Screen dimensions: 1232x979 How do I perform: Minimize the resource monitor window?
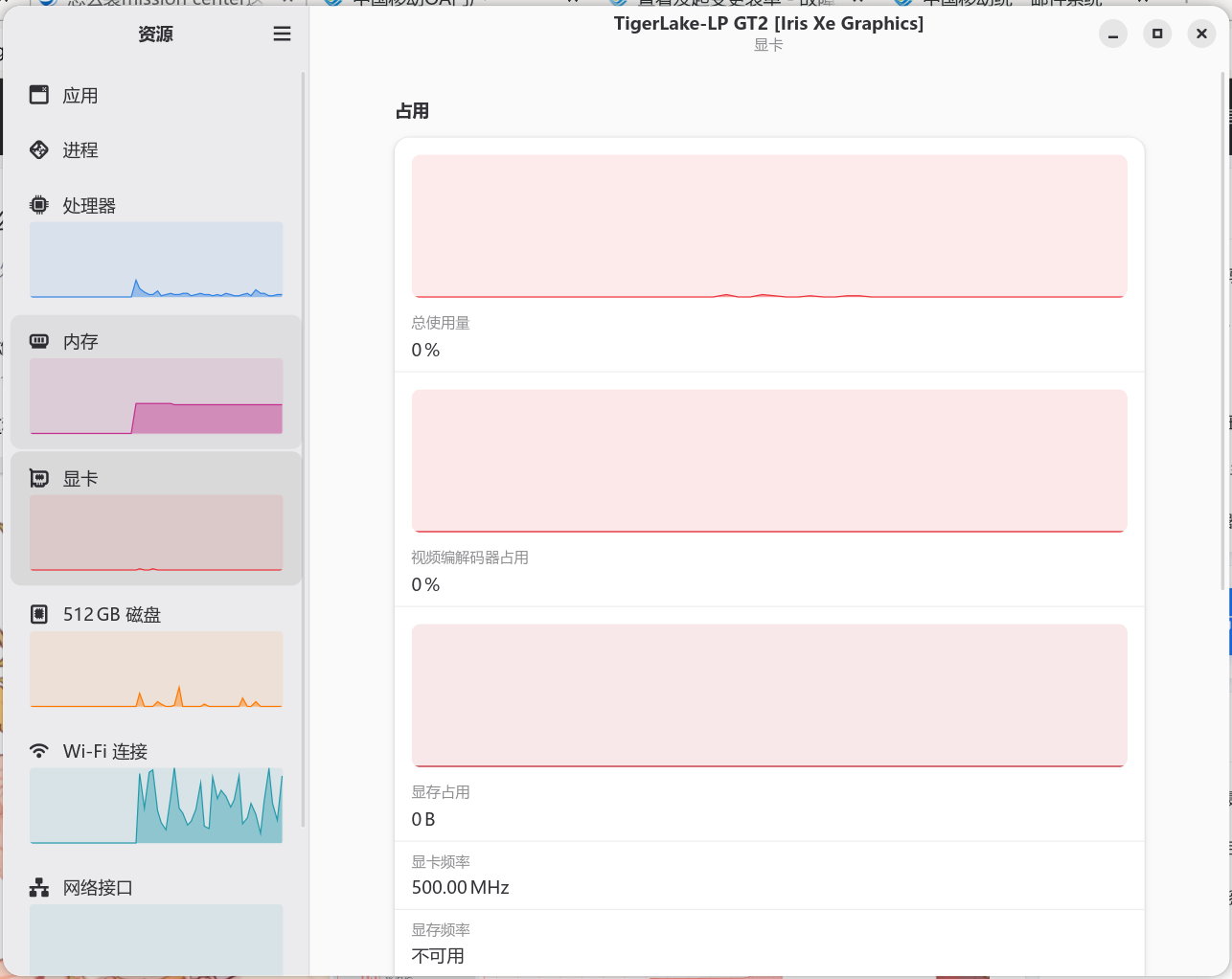click(x=1113, y=34)
